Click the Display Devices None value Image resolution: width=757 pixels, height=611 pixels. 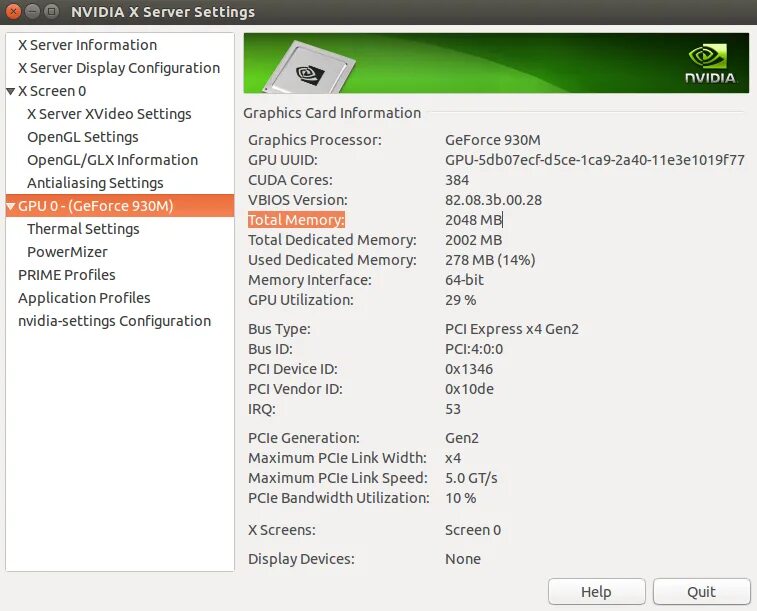coord(463,559)
